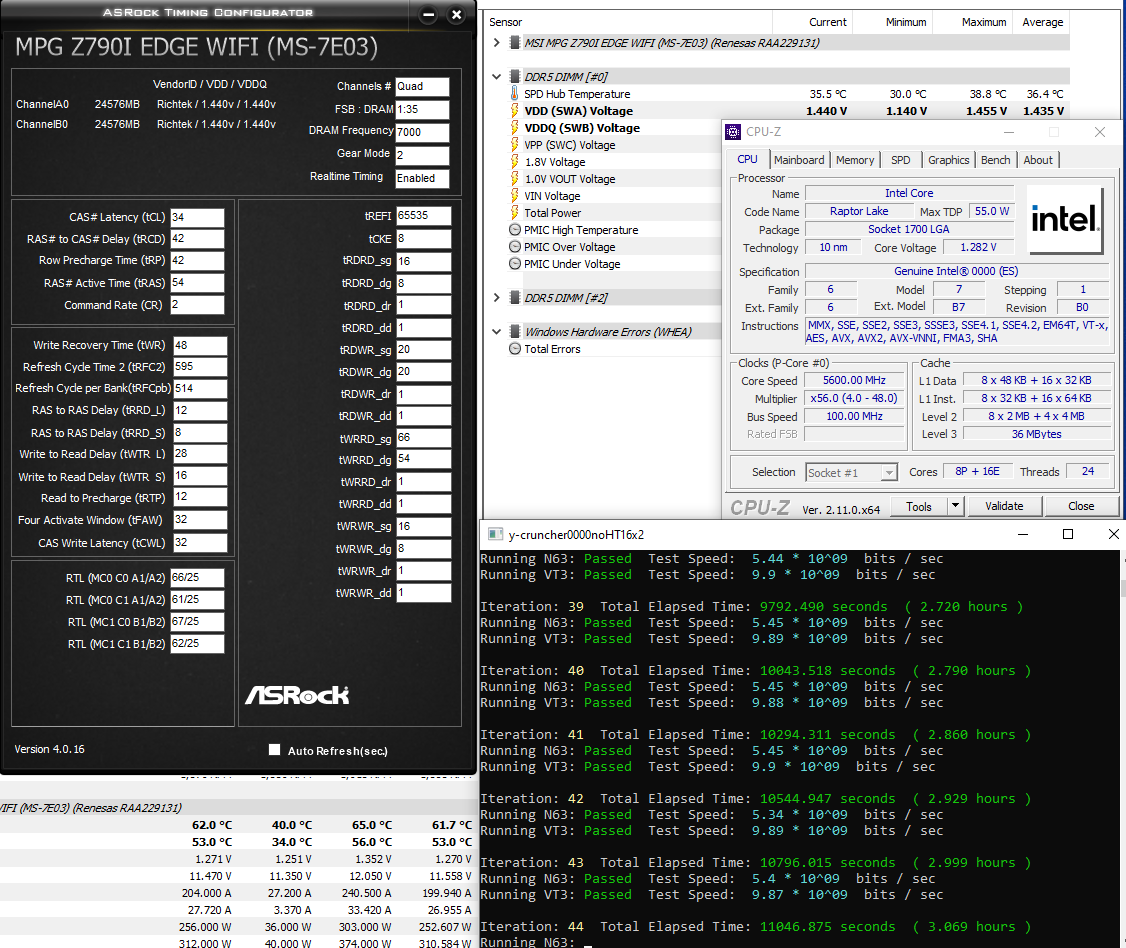Minimize the CPU-Z window
The width and height of the screenshot is (1126, 948).
[x=1009, y=132]
